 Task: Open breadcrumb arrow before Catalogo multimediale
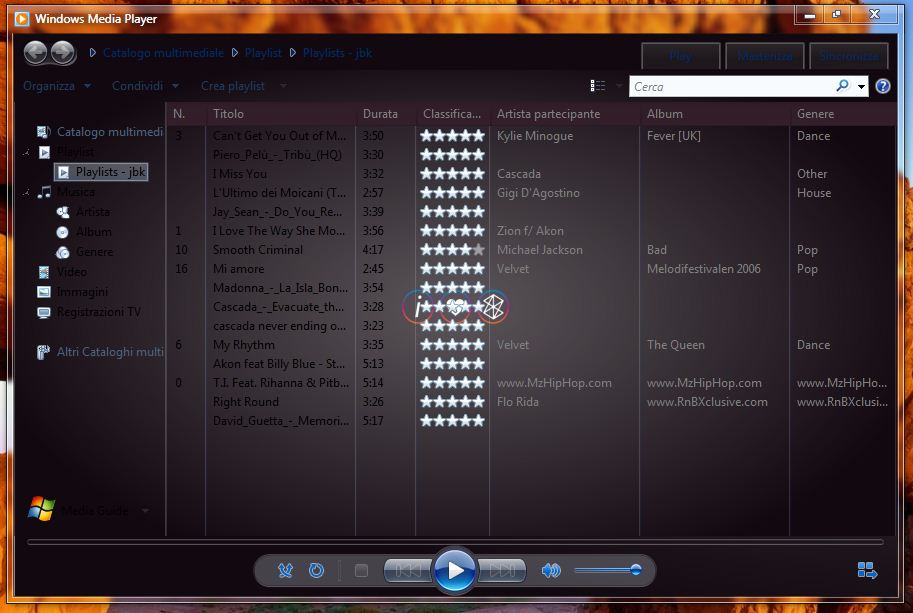pyautogui.click(x=93, y=53)
